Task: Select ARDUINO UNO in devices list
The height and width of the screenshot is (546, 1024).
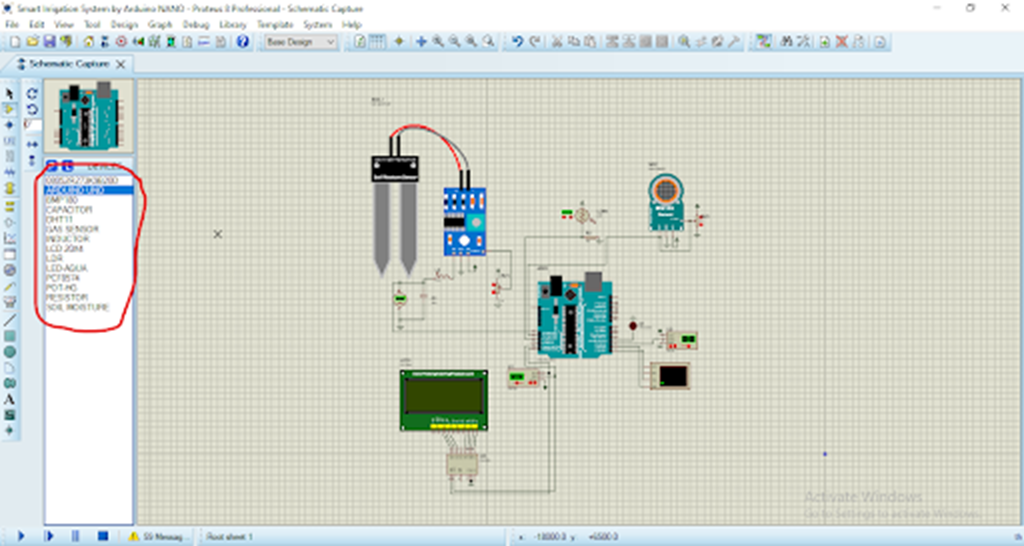Action: pos(89,190)
